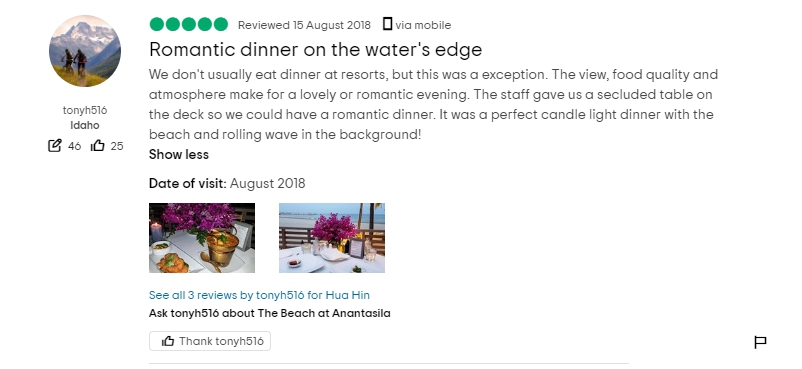Image resolution: width=802 pixels, height=369 pixels.
Task: Click the via mobile label
Action: coord(423,25)
